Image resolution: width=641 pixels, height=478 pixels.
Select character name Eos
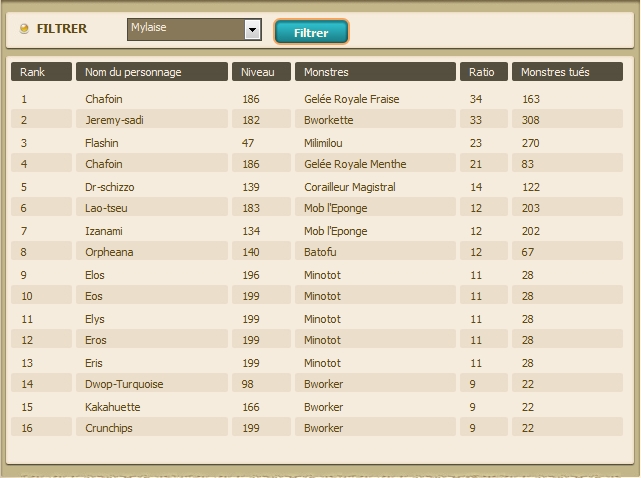(94, 296)
